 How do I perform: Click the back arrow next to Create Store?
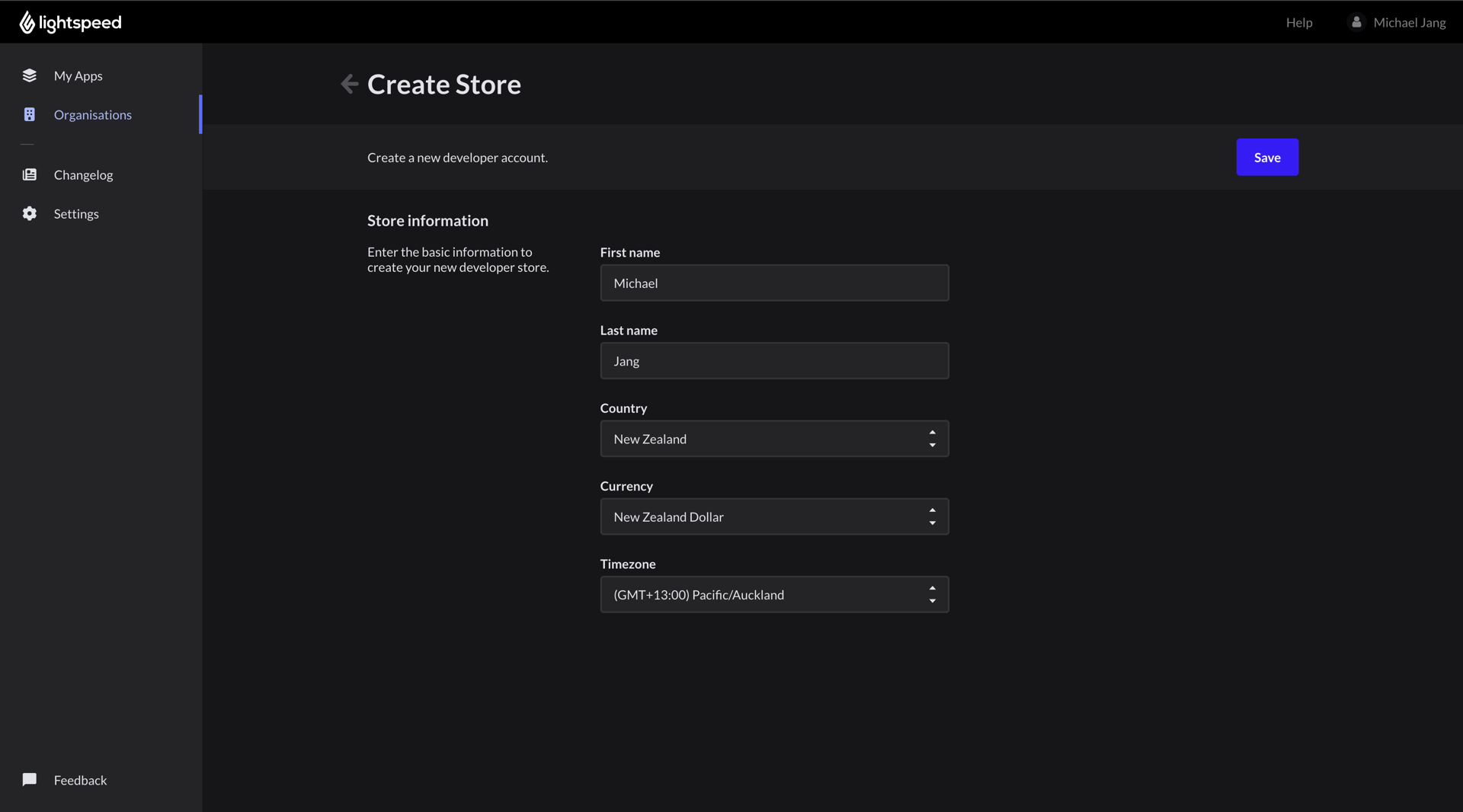[x=349, y=84]
